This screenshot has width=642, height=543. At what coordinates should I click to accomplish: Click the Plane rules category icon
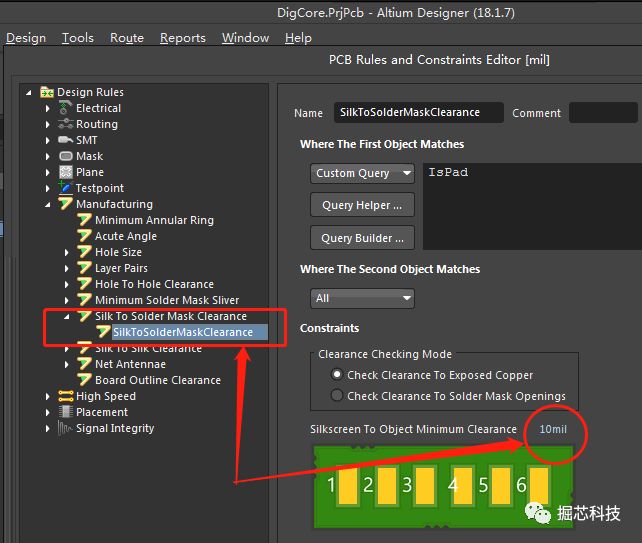tap(66, 172)
